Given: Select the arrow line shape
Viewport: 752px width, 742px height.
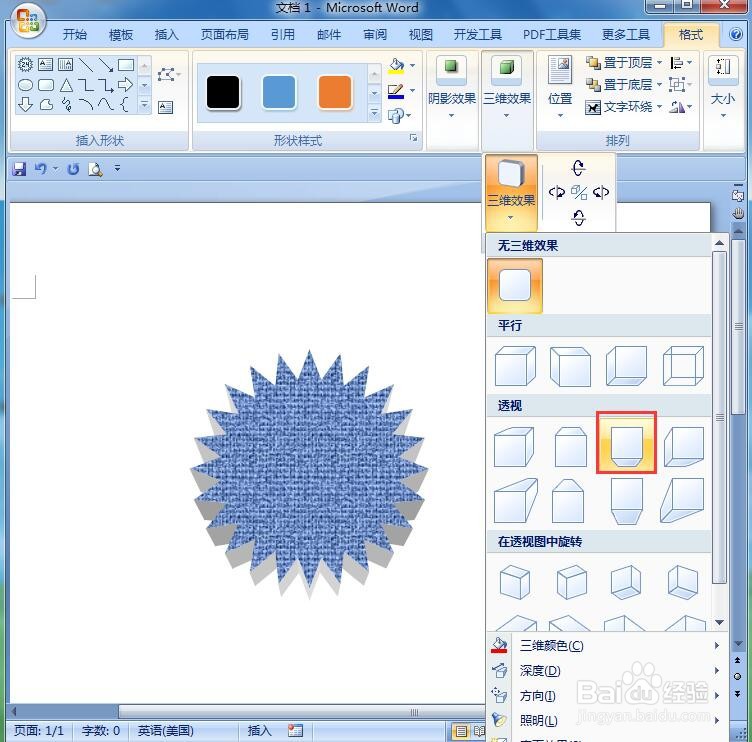Looking at the screenshot, I should click(x=106, y=64).
